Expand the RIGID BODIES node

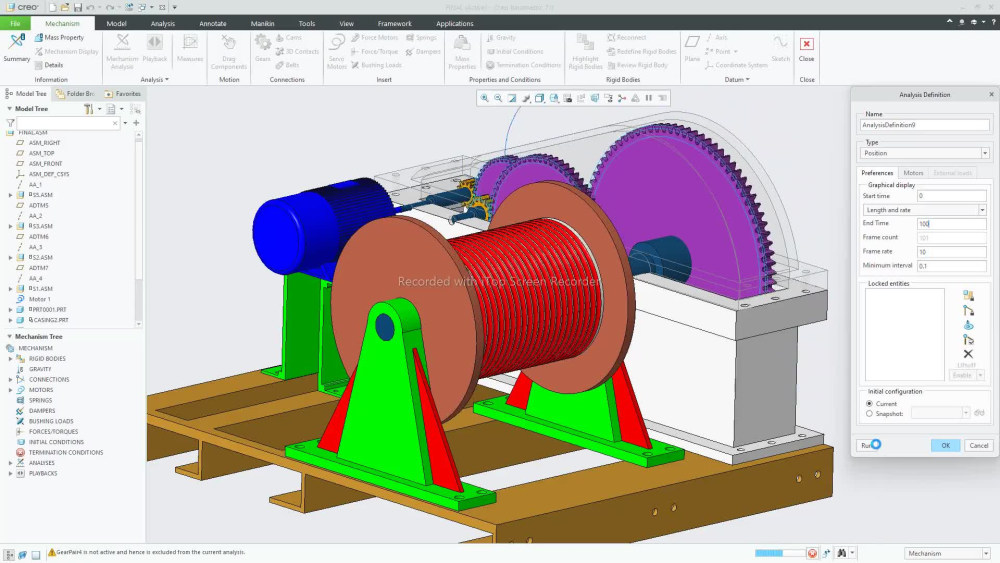10,359
